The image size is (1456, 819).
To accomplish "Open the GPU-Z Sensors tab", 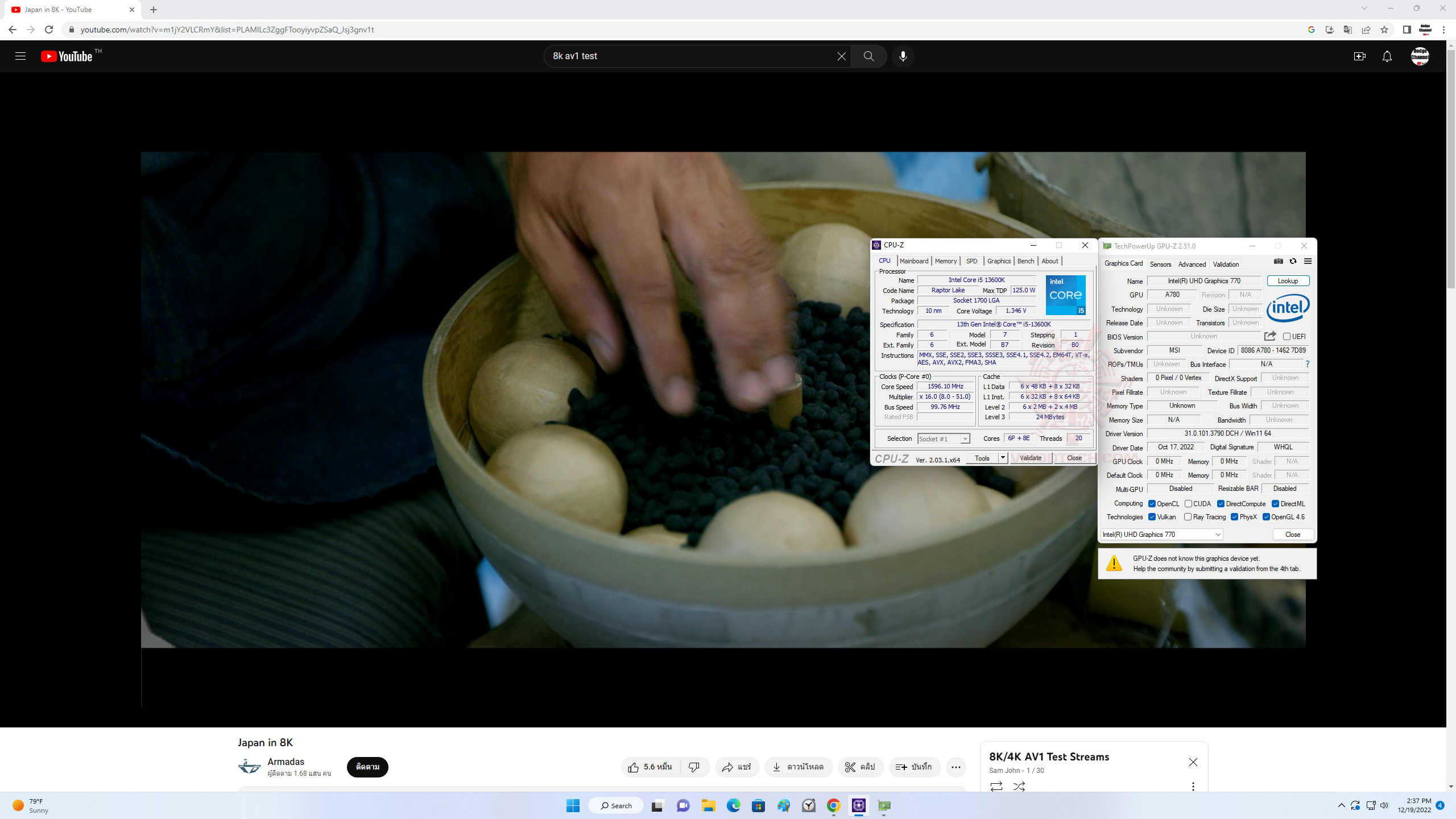I will 1160,264.
